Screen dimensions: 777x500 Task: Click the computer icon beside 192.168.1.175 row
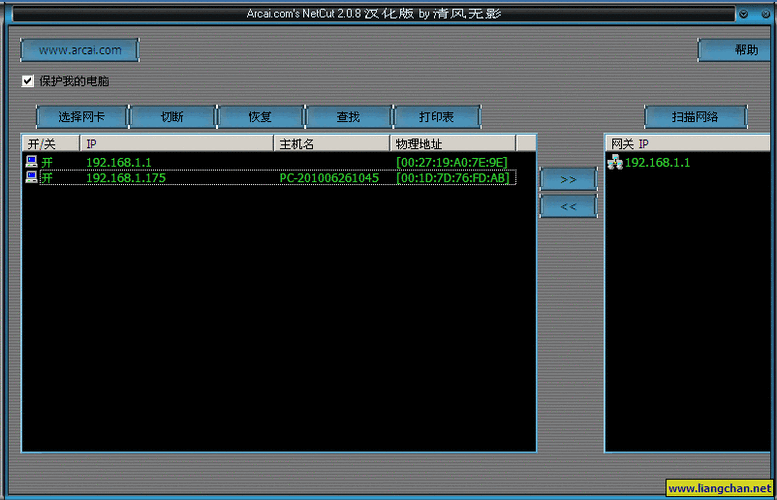pos(31,178)
